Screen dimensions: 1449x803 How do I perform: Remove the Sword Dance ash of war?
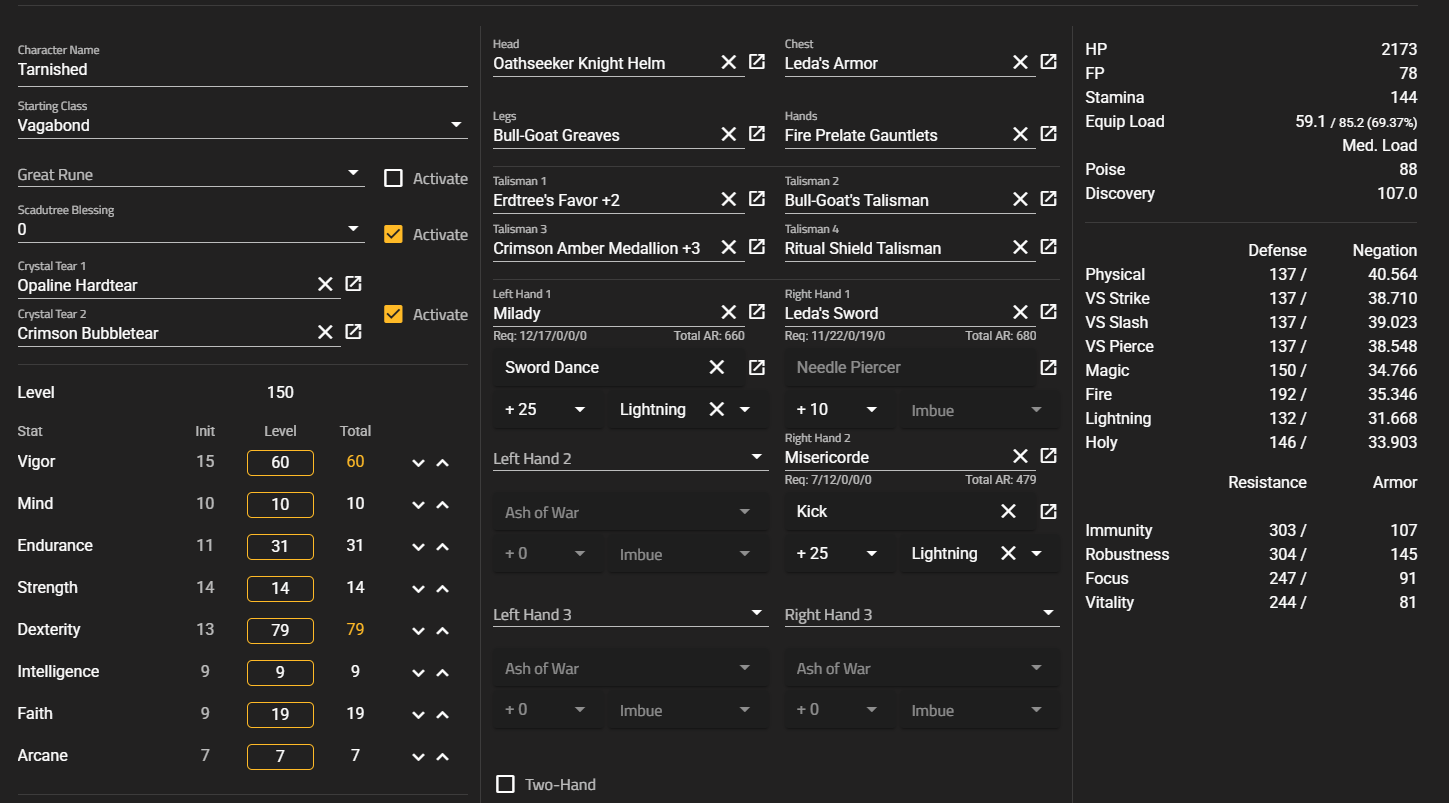[717, 367]
